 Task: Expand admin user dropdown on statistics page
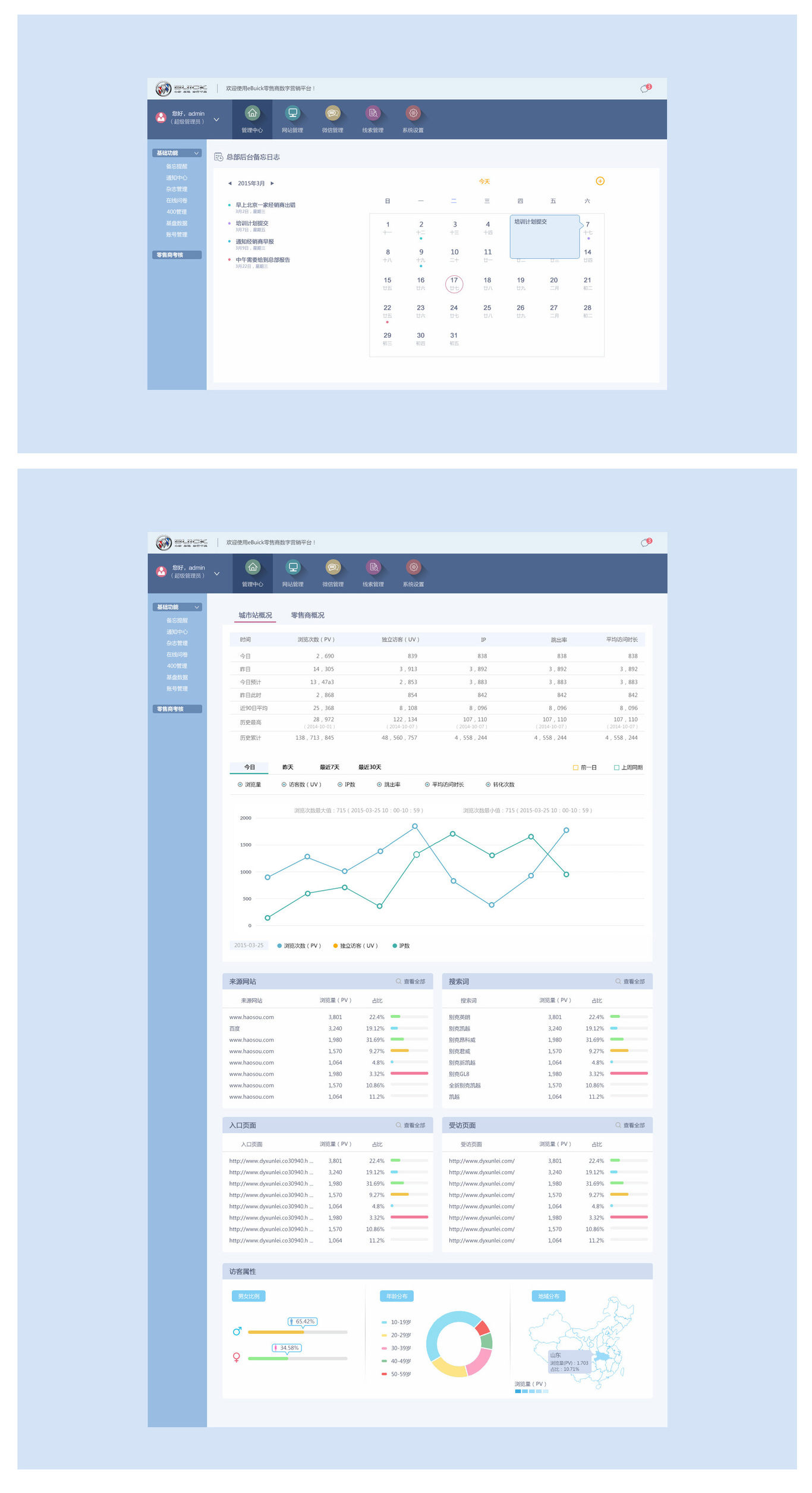click(217, 574)
